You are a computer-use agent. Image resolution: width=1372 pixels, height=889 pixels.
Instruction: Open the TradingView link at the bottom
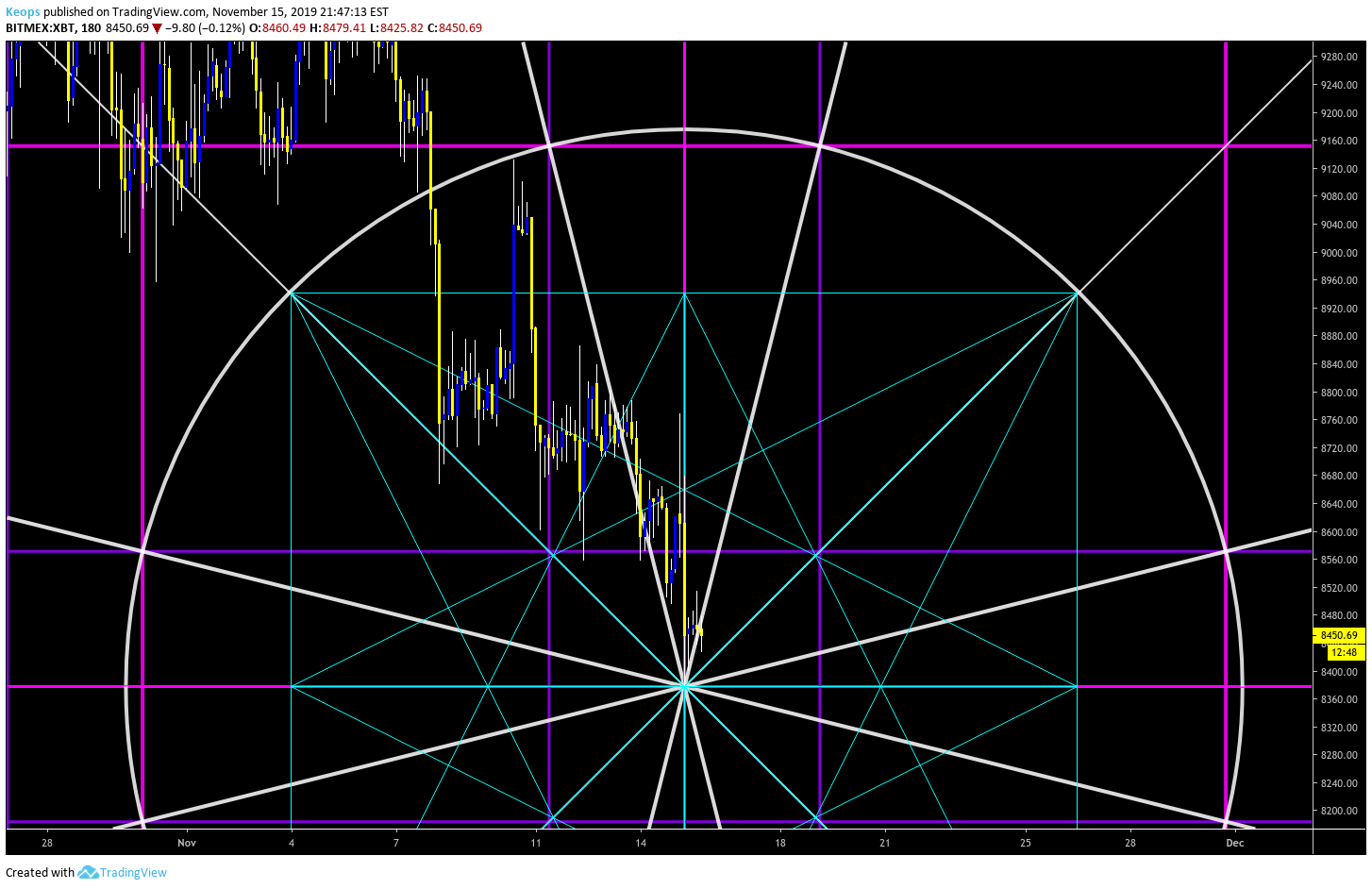tap(133, 872)
